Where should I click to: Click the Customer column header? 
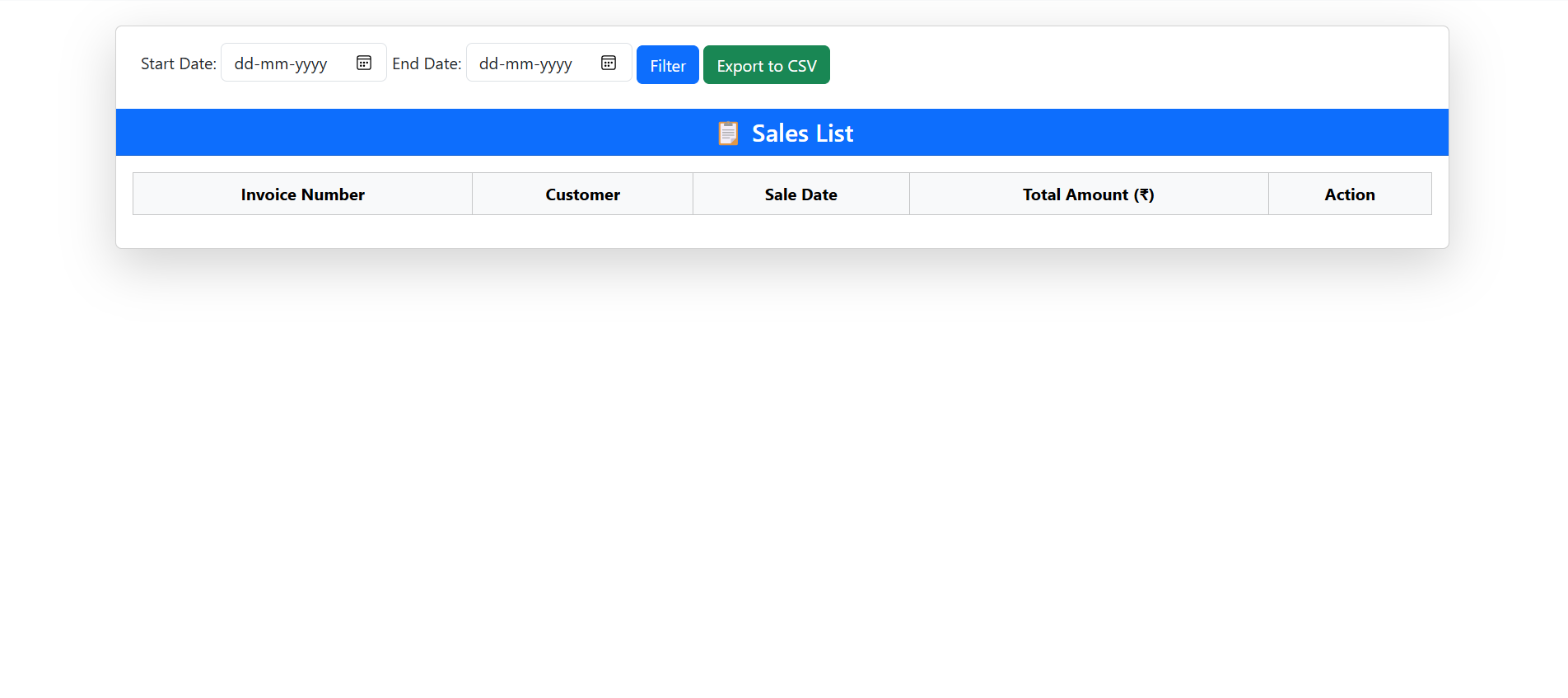click(583, 194)
